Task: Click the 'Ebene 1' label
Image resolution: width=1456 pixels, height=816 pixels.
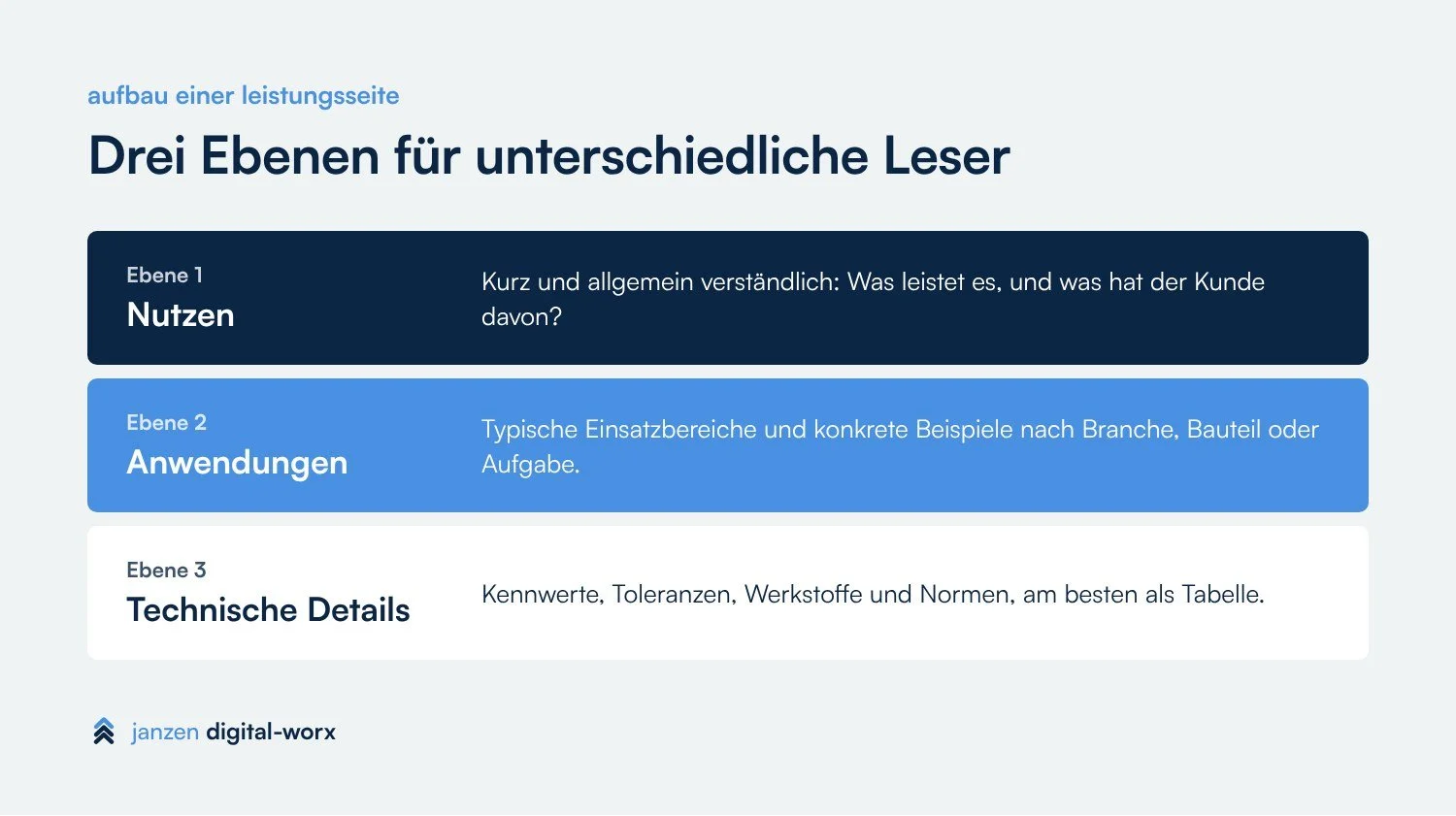Action: 164,276
